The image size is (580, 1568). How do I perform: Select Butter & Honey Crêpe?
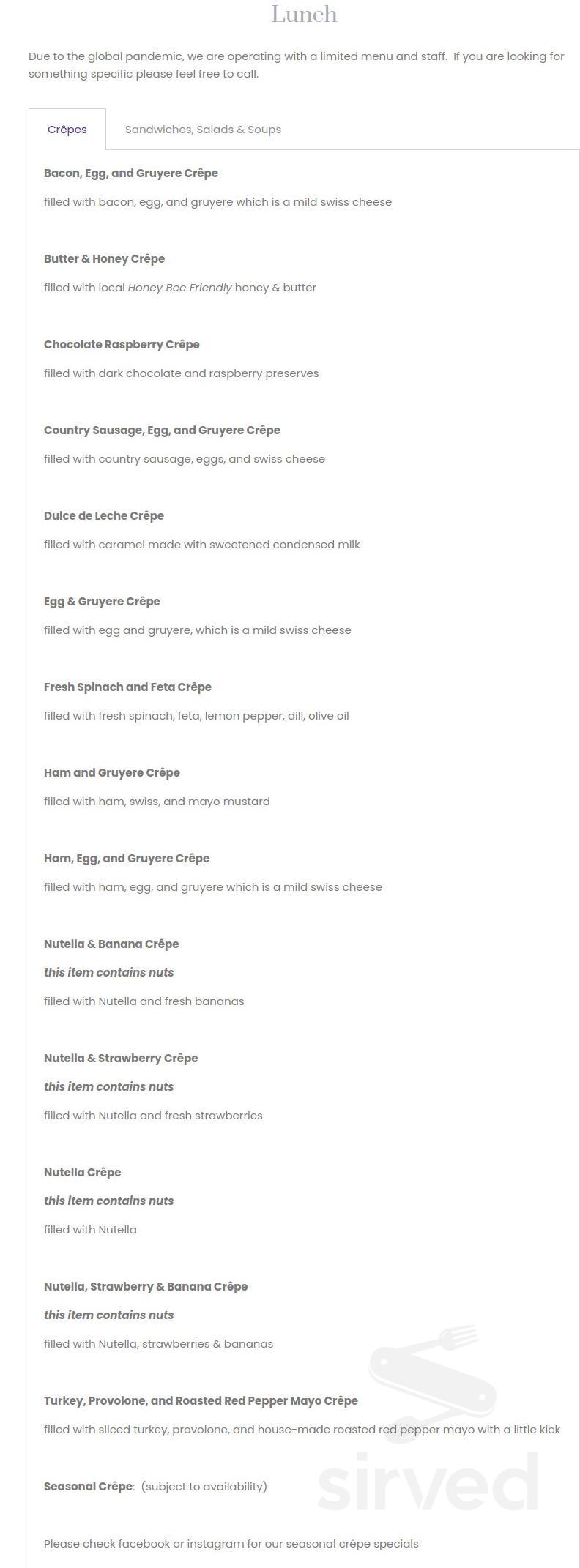(x=105, y=258)
